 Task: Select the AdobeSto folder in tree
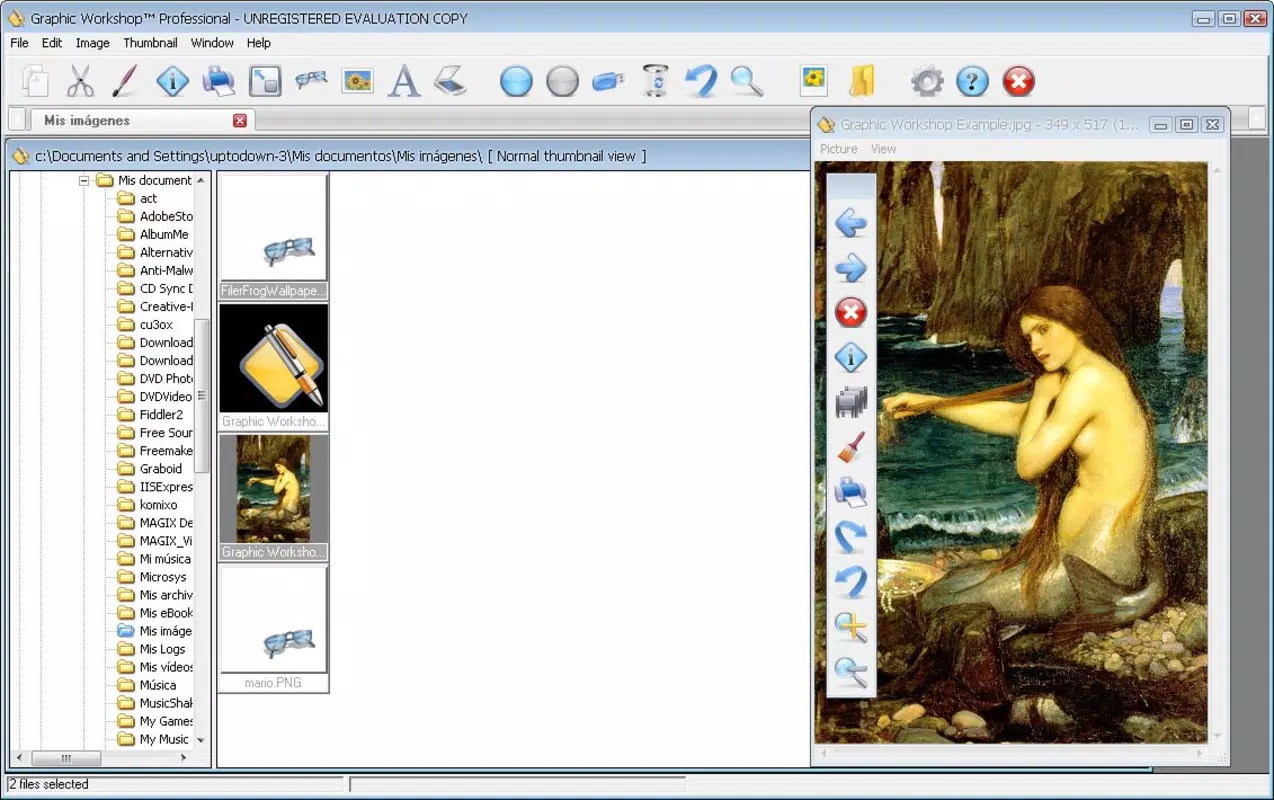(x=154, y=216)
